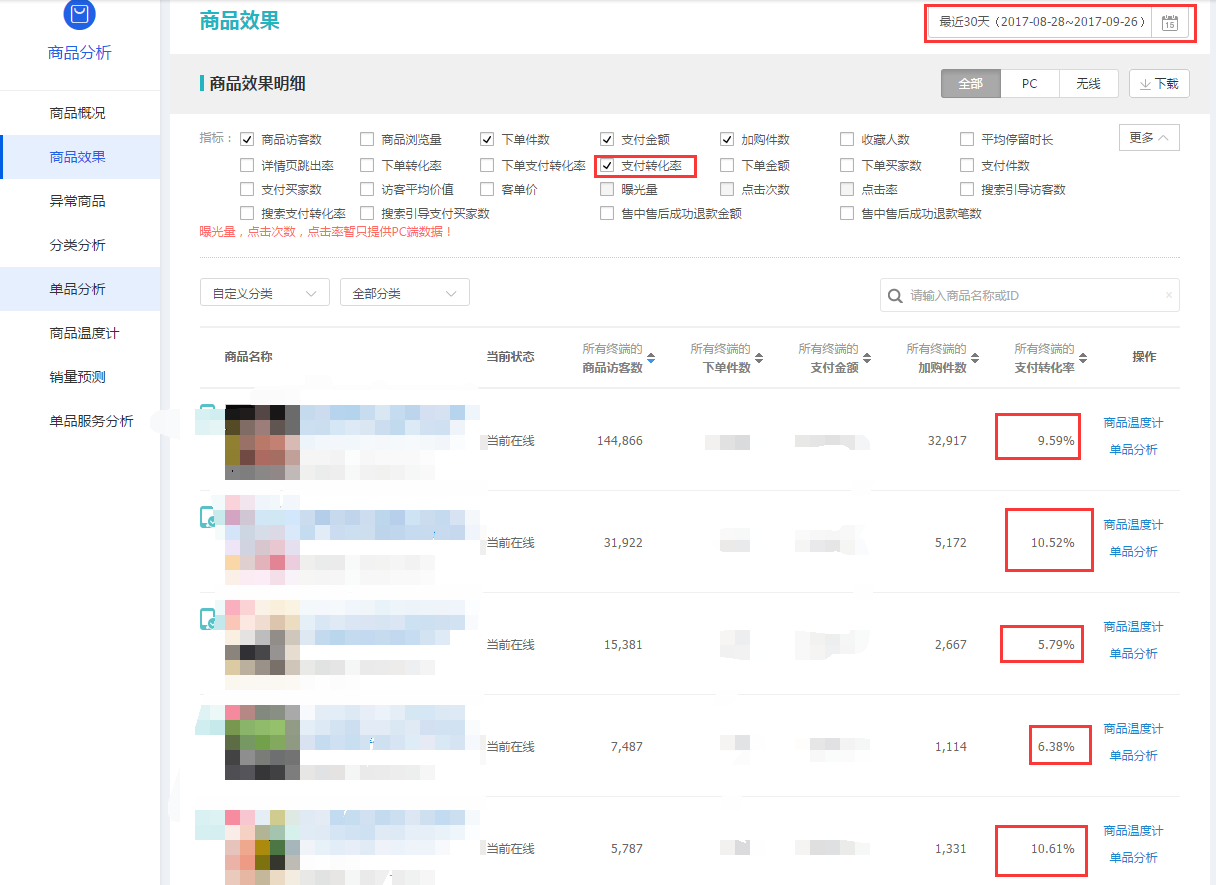This screenshot has width=1216, height=885.
Task: Click the 下载 download button
Action: 1159,84
